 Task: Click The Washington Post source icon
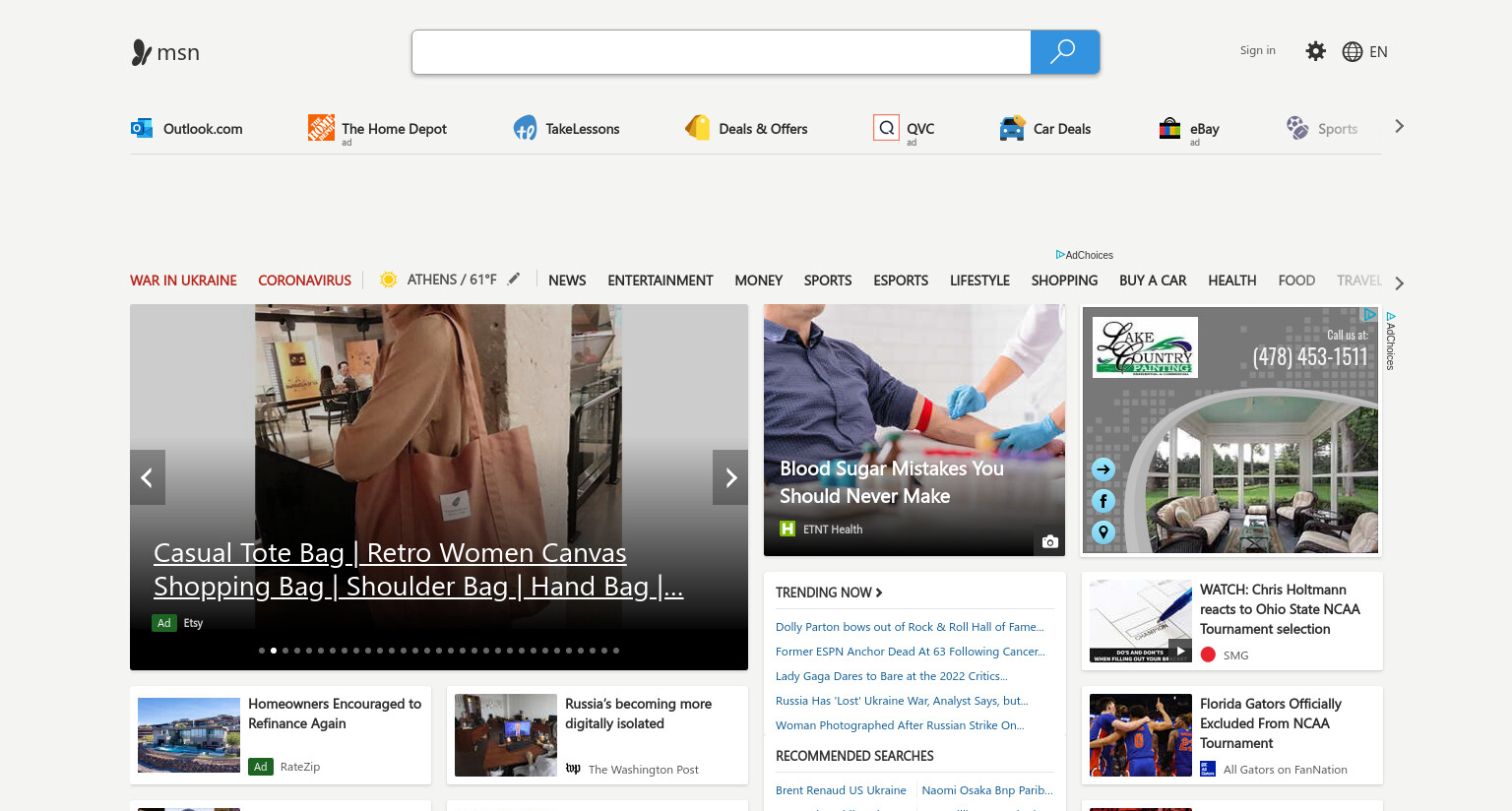[x=573, y=769]
